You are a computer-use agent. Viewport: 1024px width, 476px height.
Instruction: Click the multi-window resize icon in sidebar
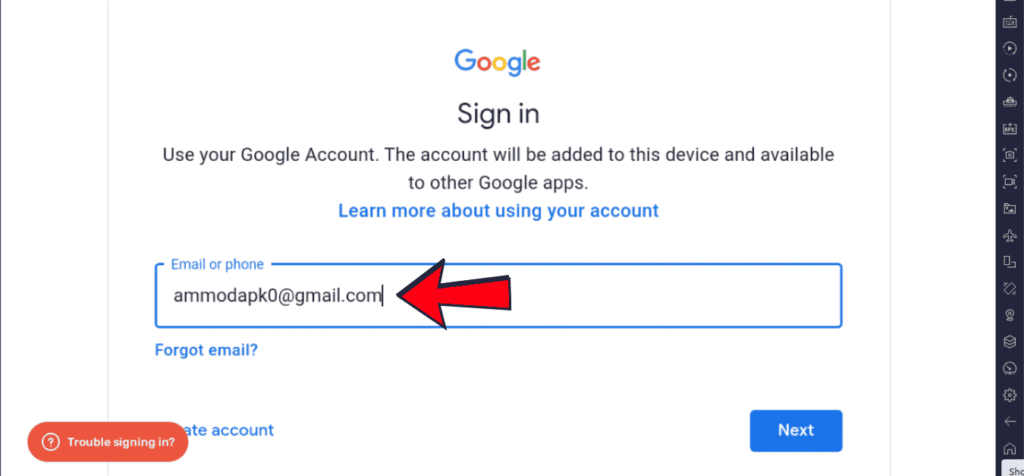tap(1010, 262)
